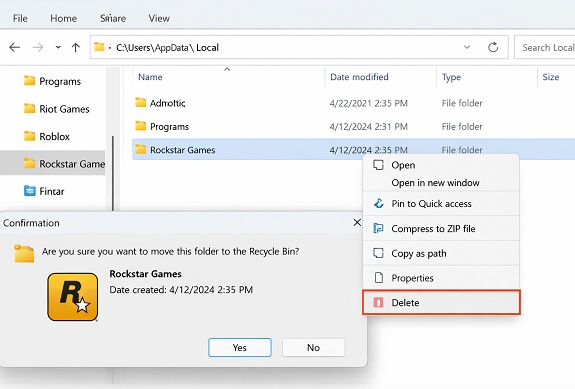This screenshot has width=575, height=389.
Task: Select the Programs folder in file list
Action: pos(354,126)
